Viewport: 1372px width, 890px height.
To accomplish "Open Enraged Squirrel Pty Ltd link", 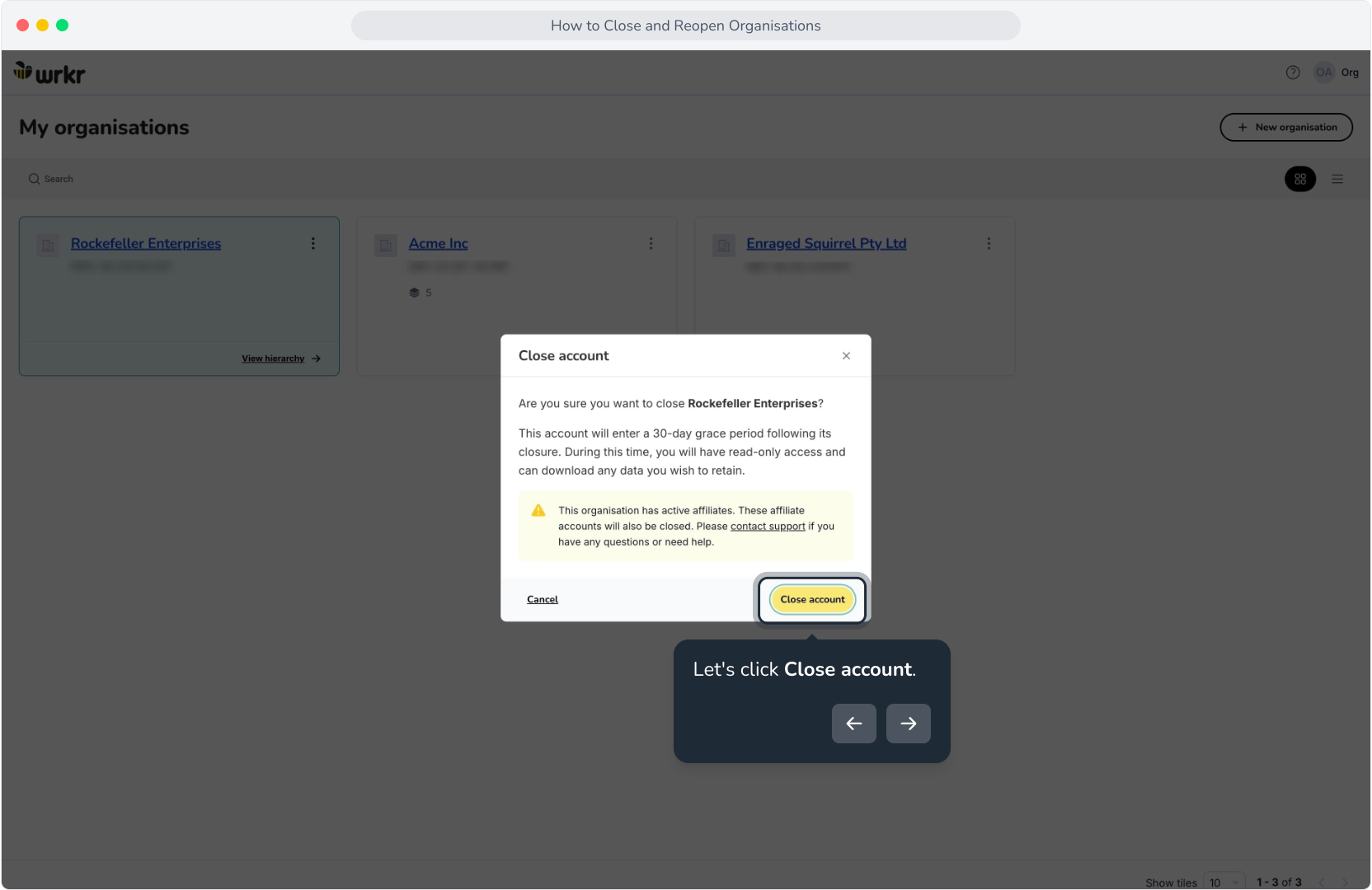I will click(x=826, y=244).
